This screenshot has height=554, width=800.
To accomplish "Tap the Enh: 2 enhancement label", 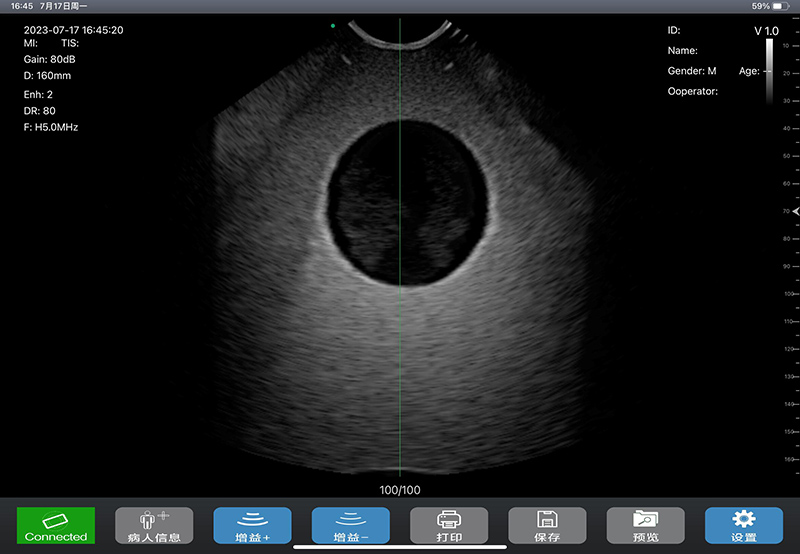I will coord(38,94).
